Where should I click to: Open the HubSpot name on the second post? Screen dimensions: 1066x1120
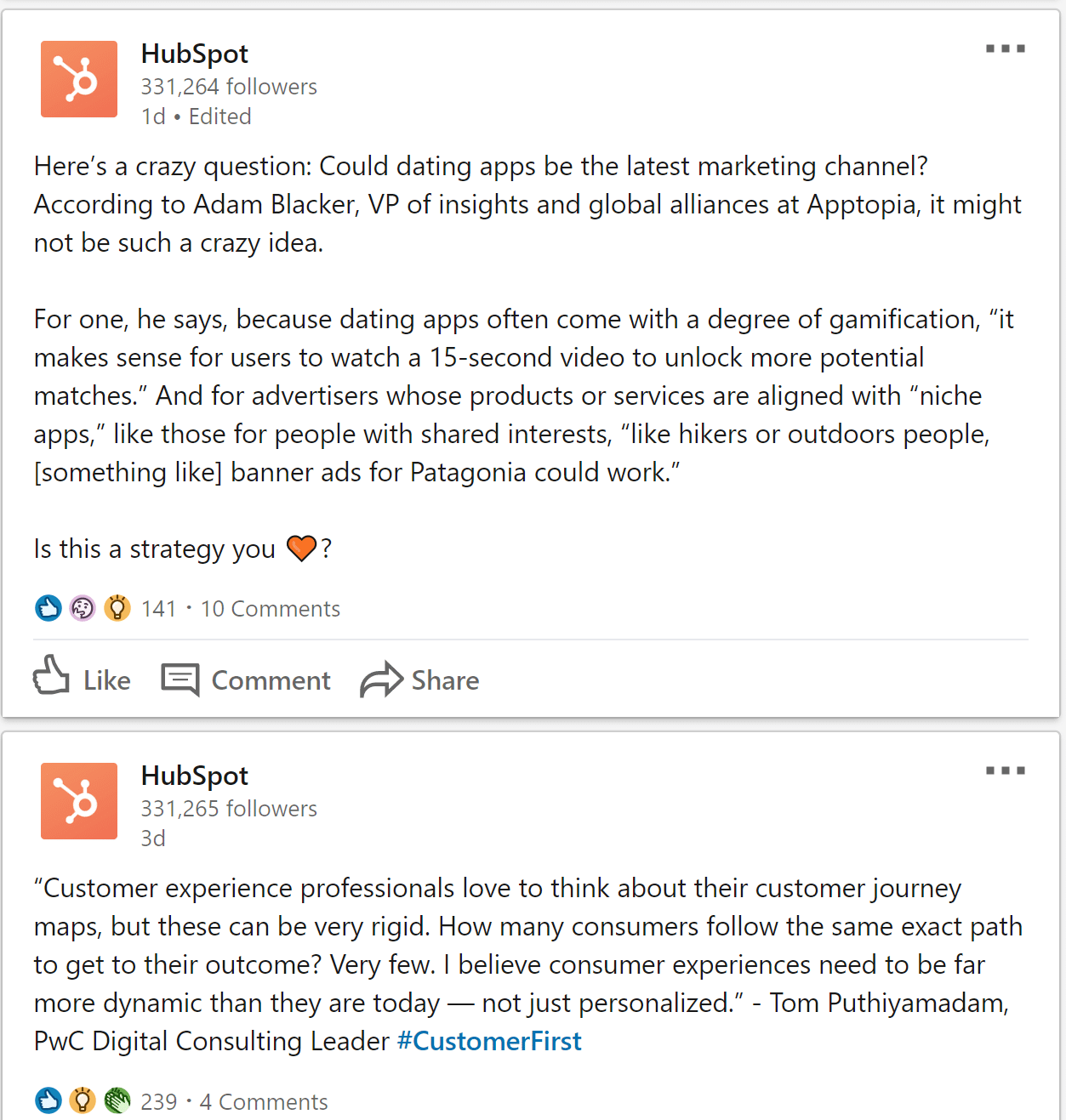(195, 776)
